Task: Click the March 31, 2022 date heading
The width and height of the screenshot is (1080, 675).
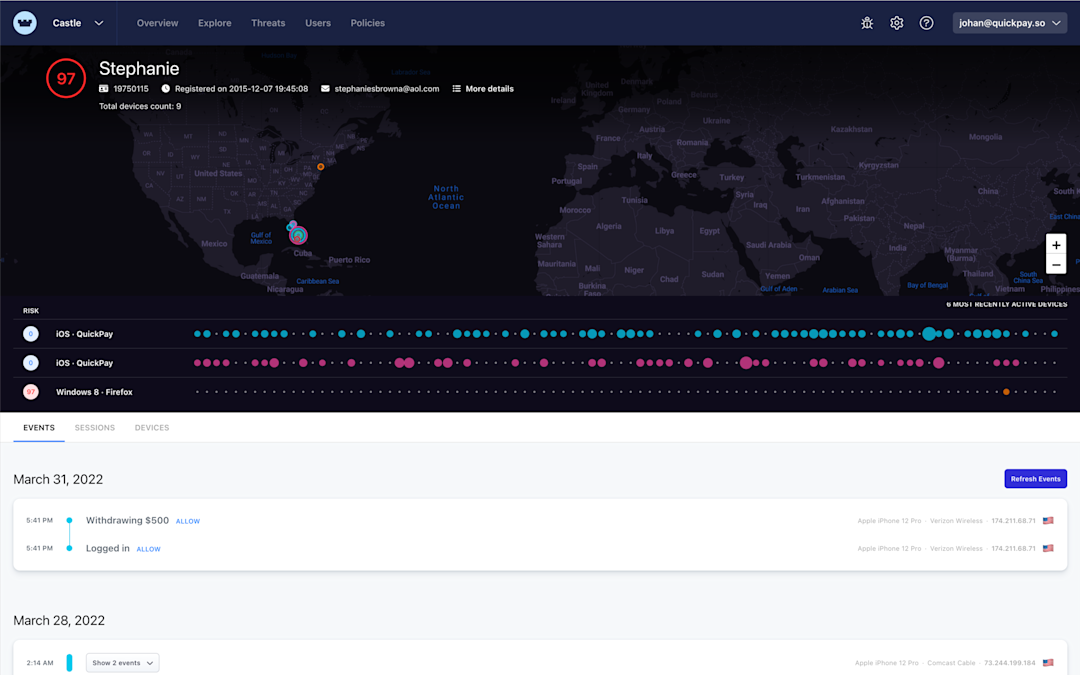Action: click(58, 479)
